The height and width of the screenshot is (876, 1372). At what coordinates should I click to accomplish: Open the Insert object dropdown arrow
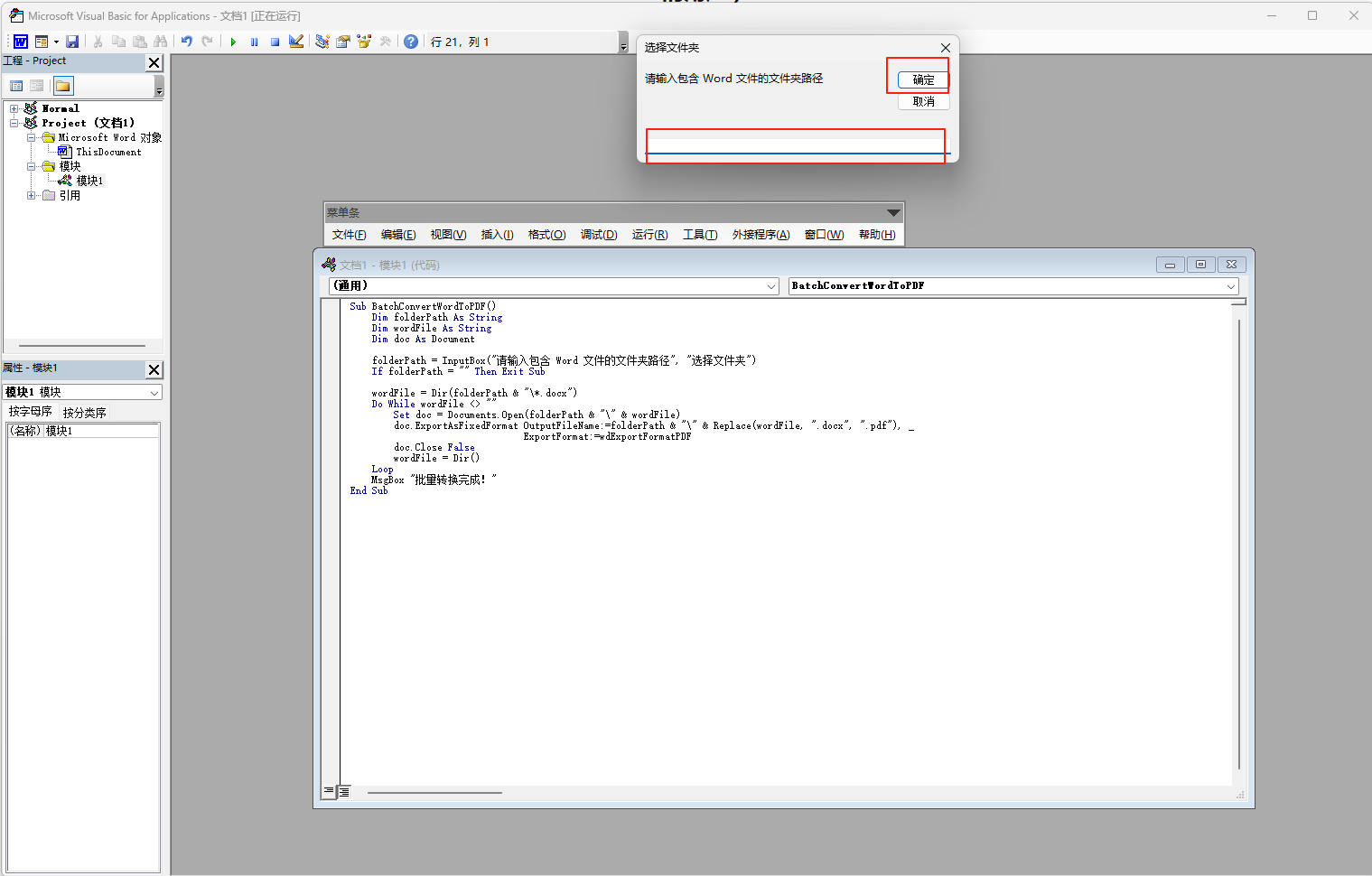[x=56, y=42]
